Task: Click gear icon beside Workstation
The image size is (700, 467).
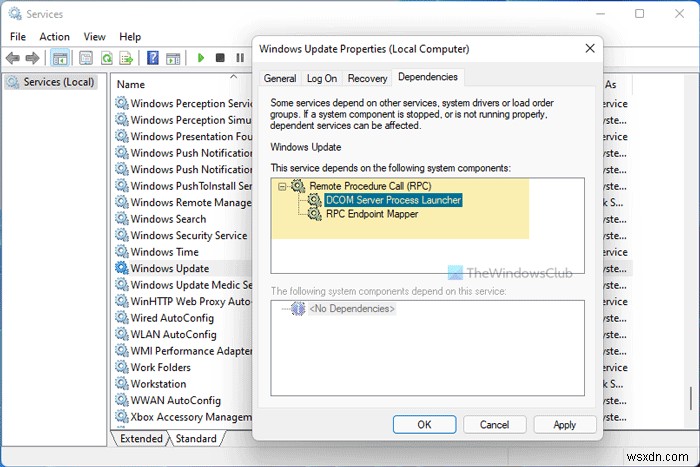Action: click(121, 384)
